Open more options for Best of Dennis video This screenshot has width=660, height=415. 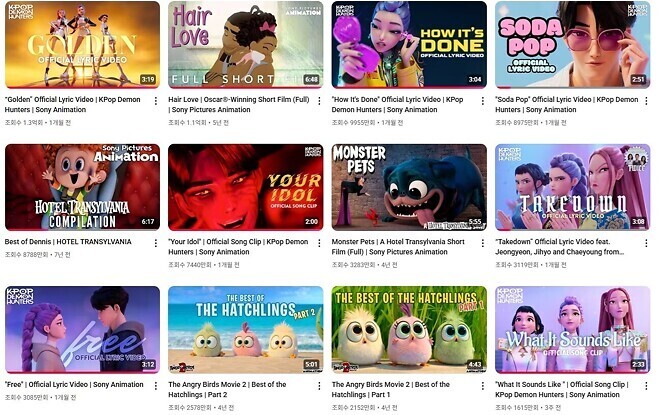click(x=156, y=243)
